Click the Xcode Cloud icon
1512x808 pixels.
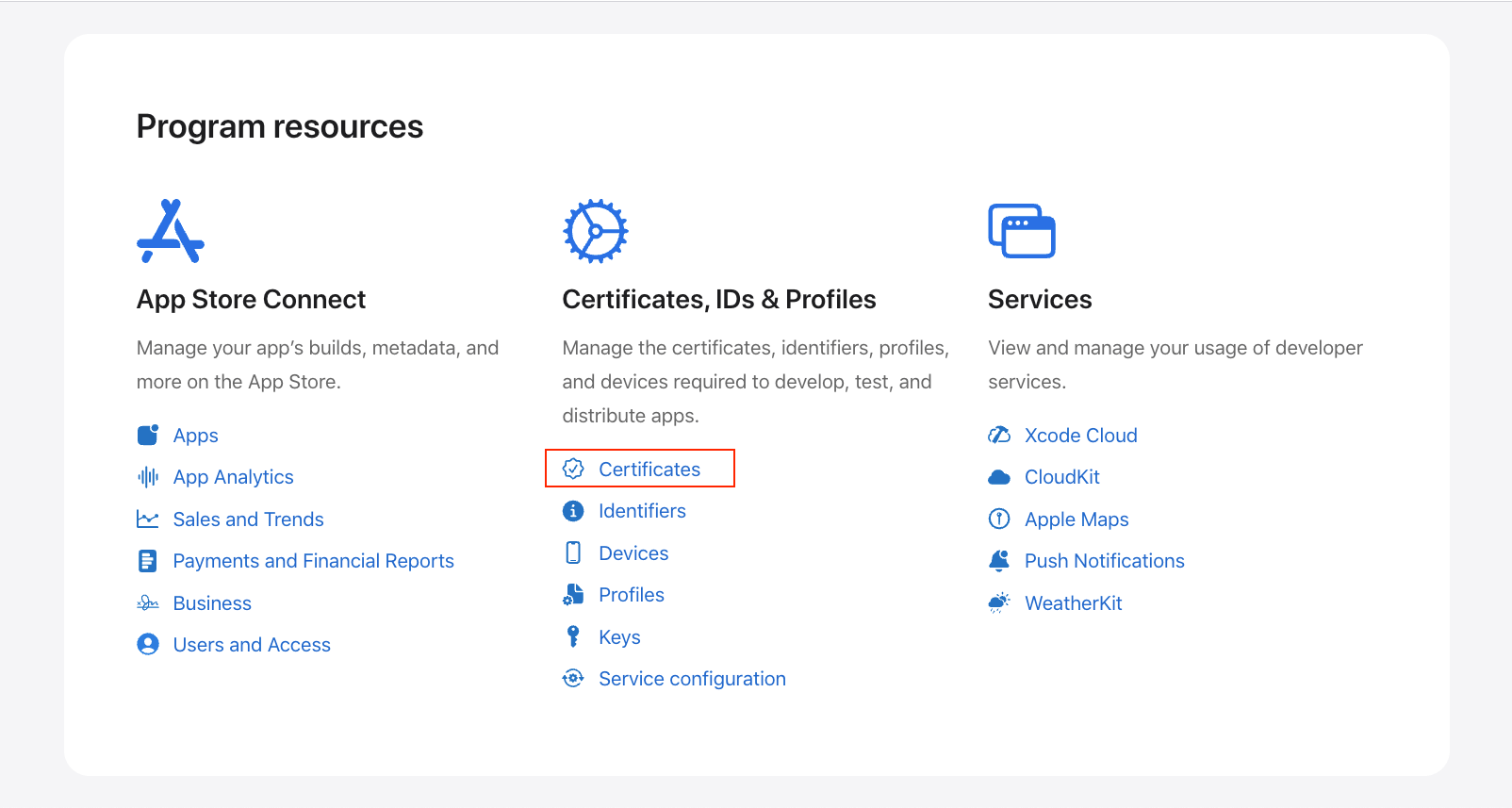999,435
